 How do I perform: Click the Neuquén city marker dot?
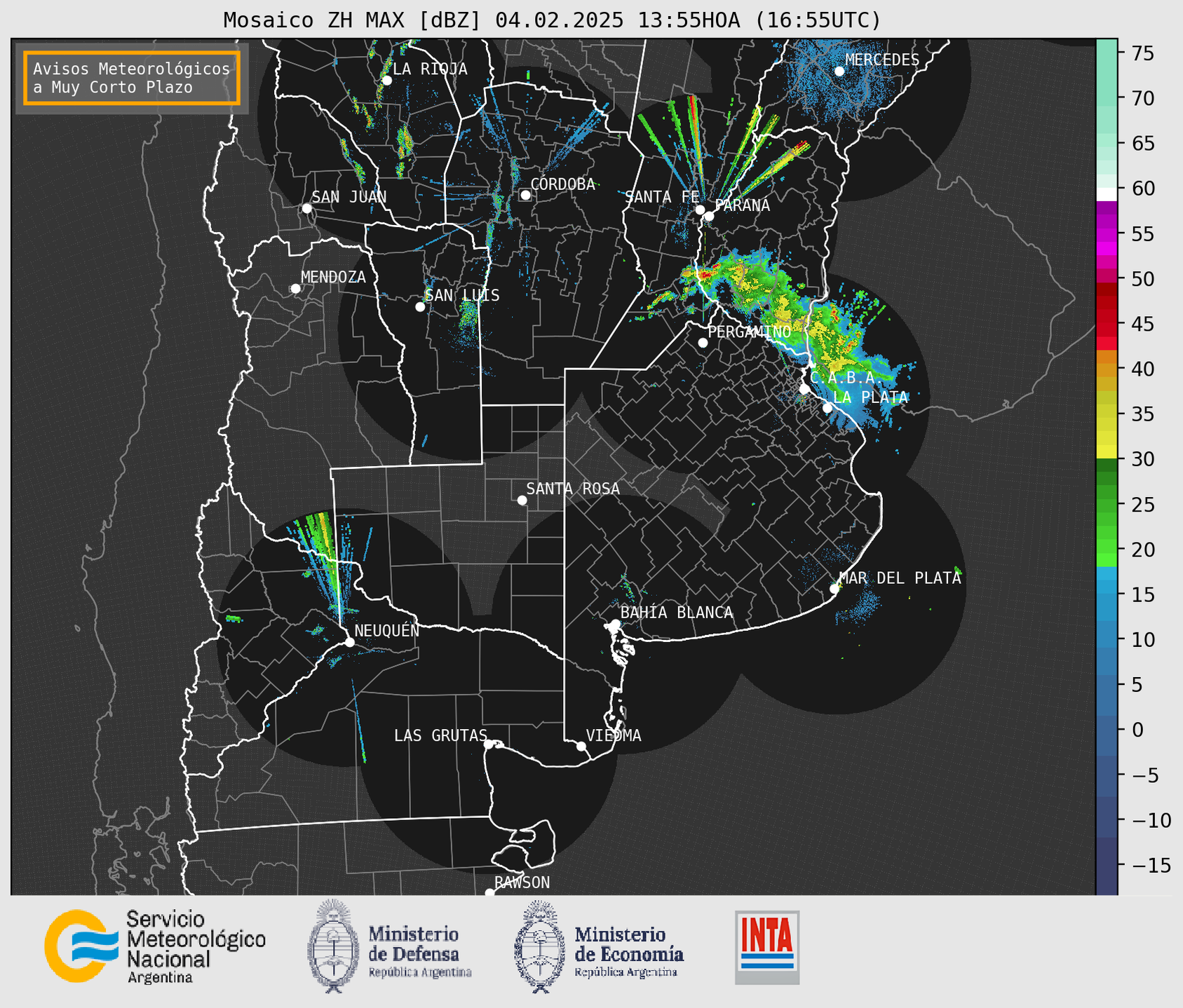click(349, 642)
